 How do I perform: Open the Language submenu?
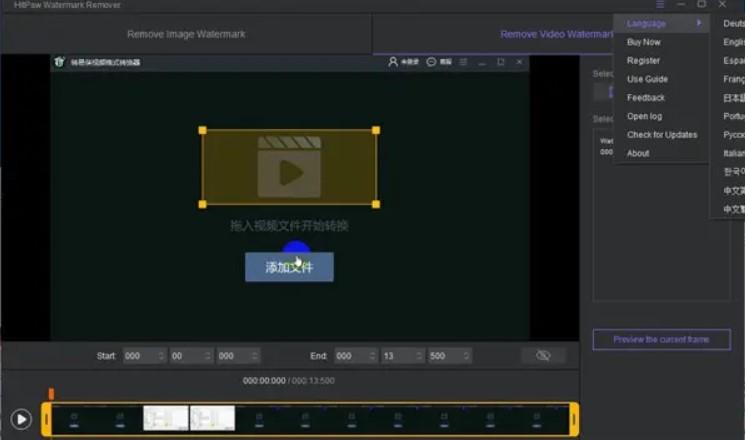pyautogui.click(x=661, y=23)
